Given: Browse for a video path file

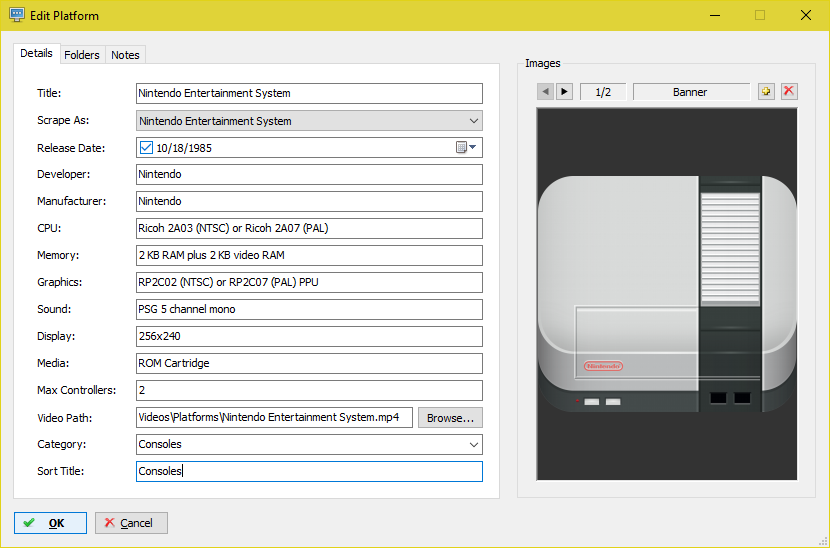Looking at the screenshot, I should coord(450,418).
